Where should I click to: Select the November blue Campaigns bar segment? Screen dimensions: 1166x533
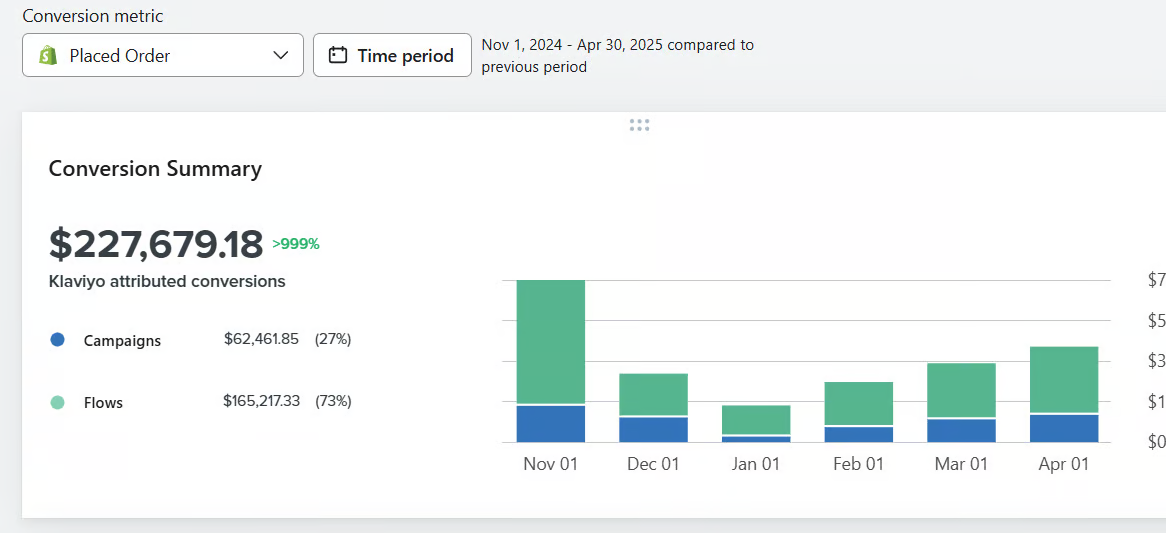click(551, 424)
